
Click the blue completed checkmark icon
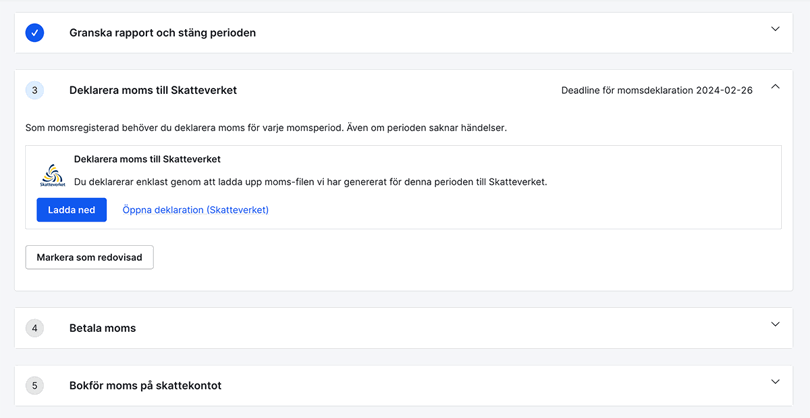pos(35,33)
